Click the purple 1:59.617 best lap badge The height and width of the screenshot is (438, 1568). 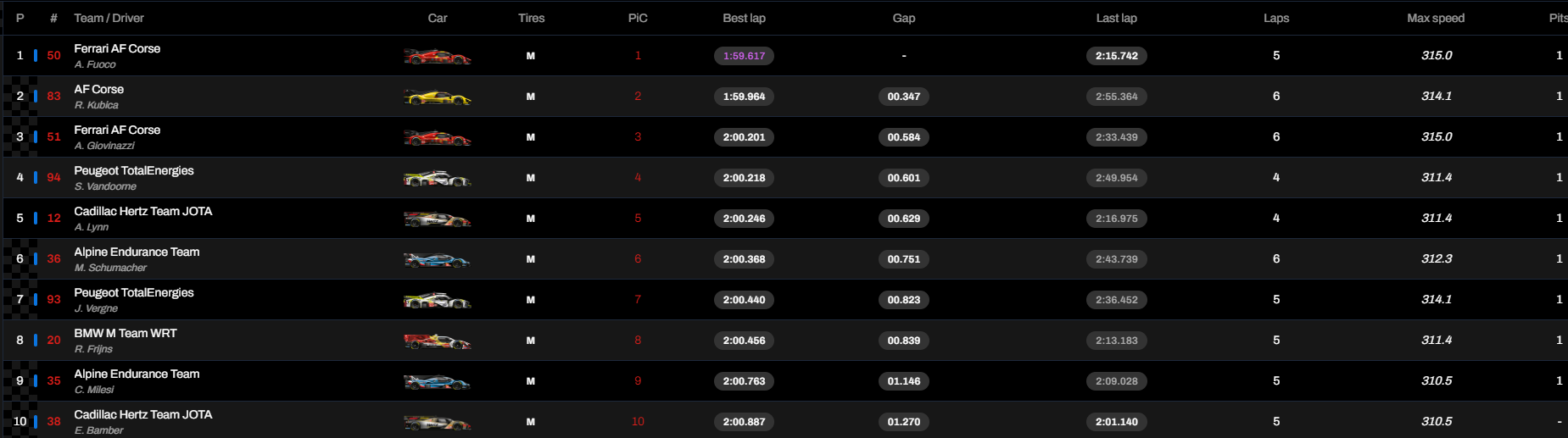744,56
